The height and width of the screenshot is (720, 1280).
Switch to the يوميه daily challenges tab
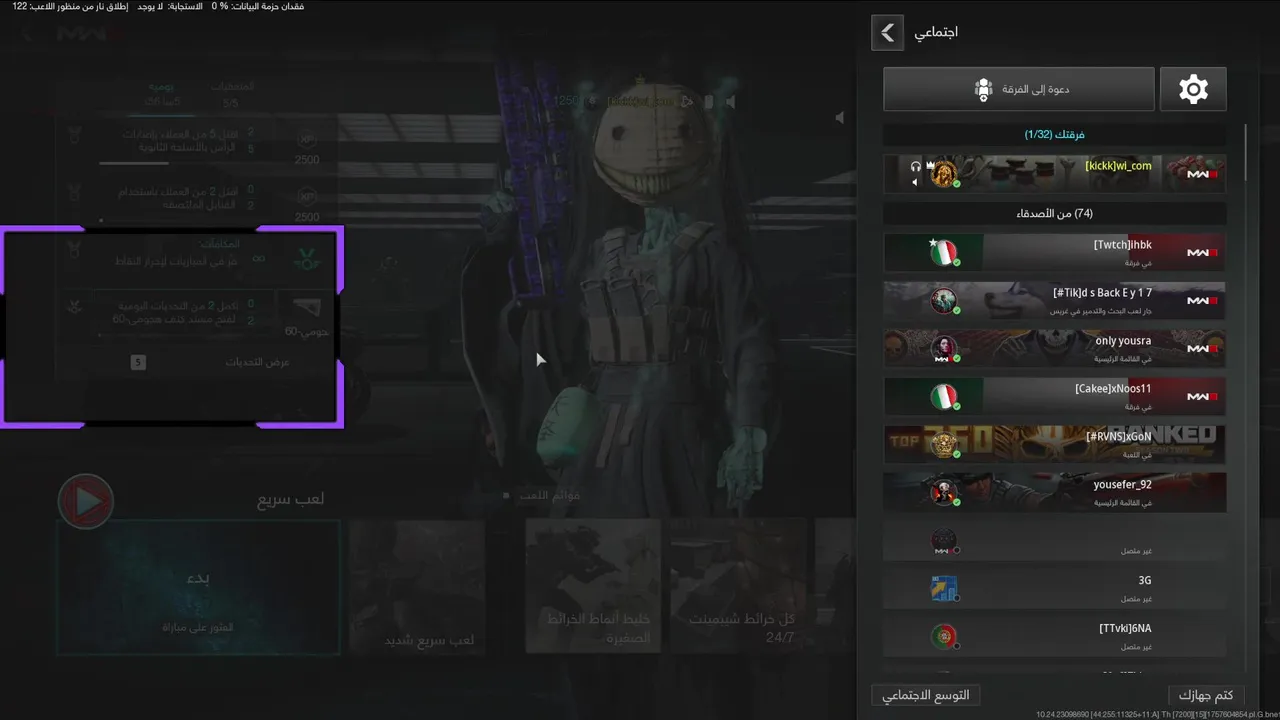(160, 94)
